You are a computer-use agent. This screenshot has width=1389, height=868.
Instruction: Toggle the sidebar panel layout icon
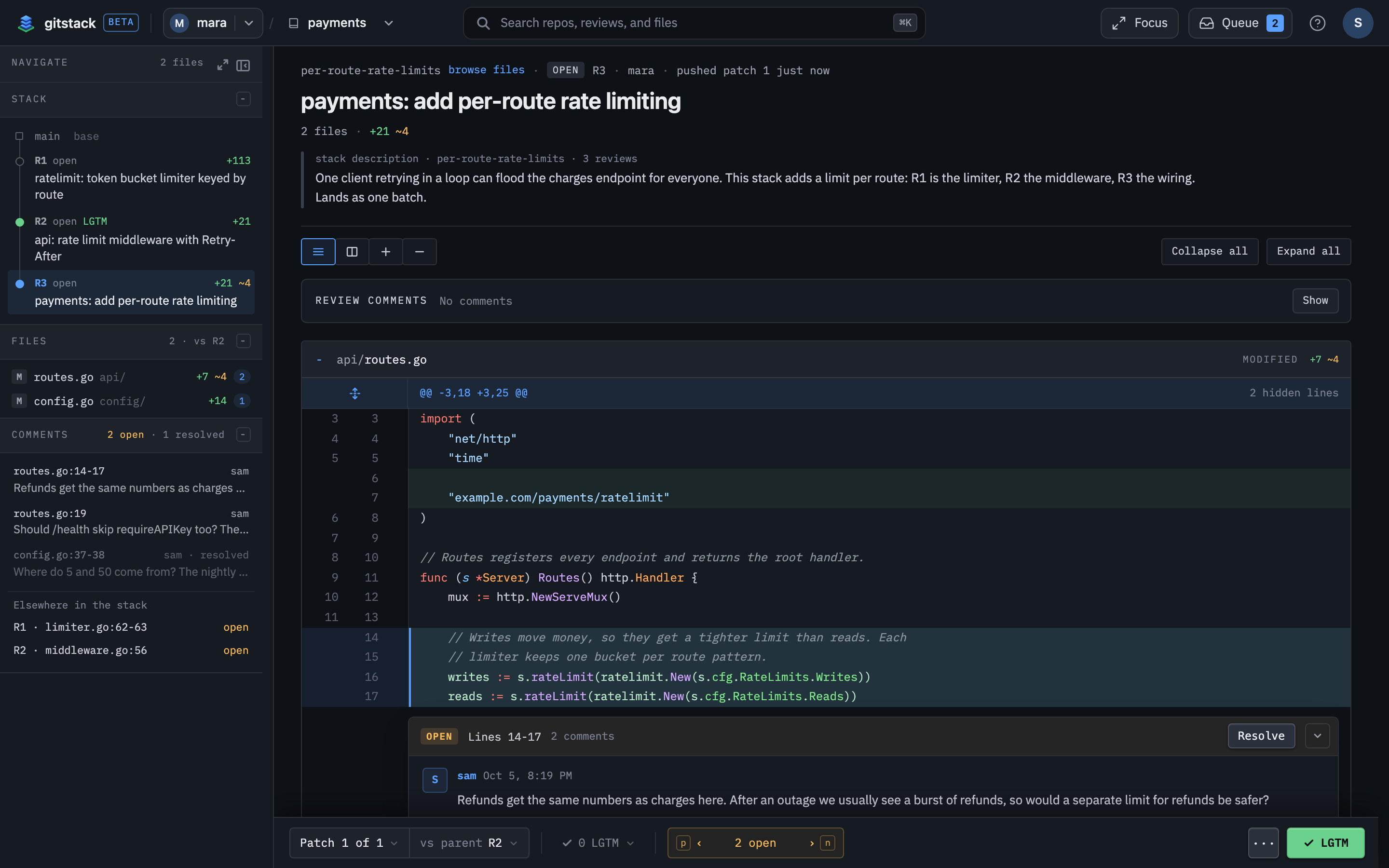[244, 65]
